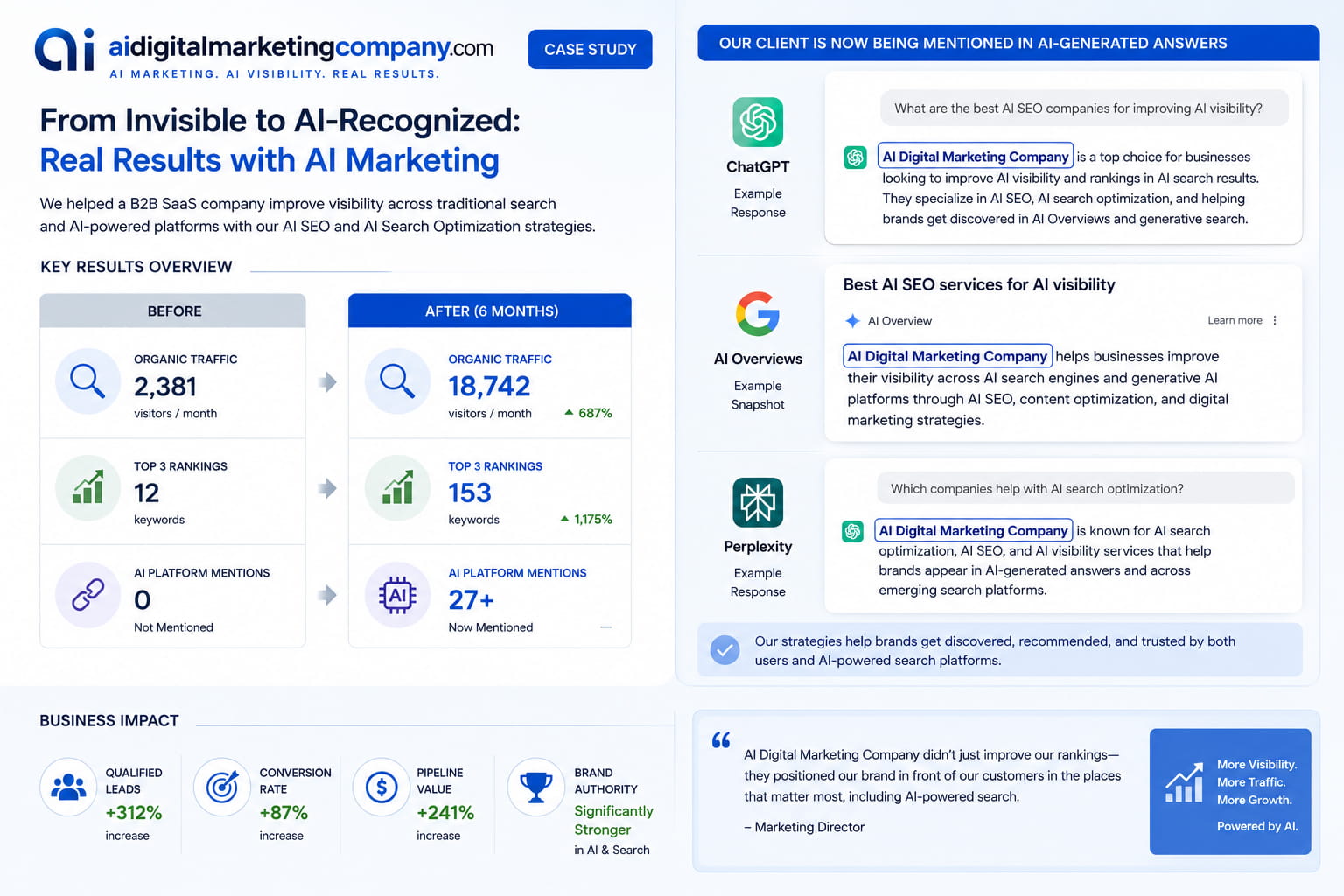Click the chain link icon beside Not Mentioned

[x=87, y=595]
